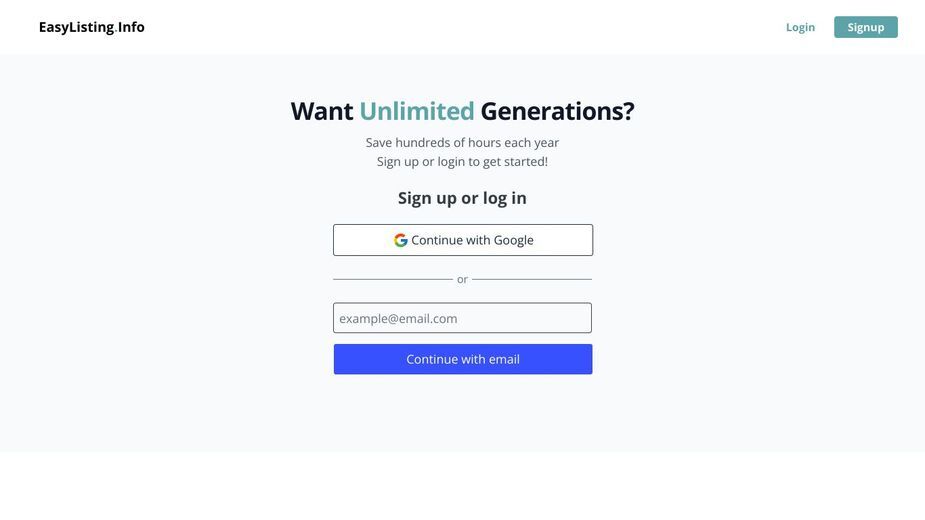Click the white footer area below the form
The image size is (925, 520).
pyautogui.click(x=462, y=486)
